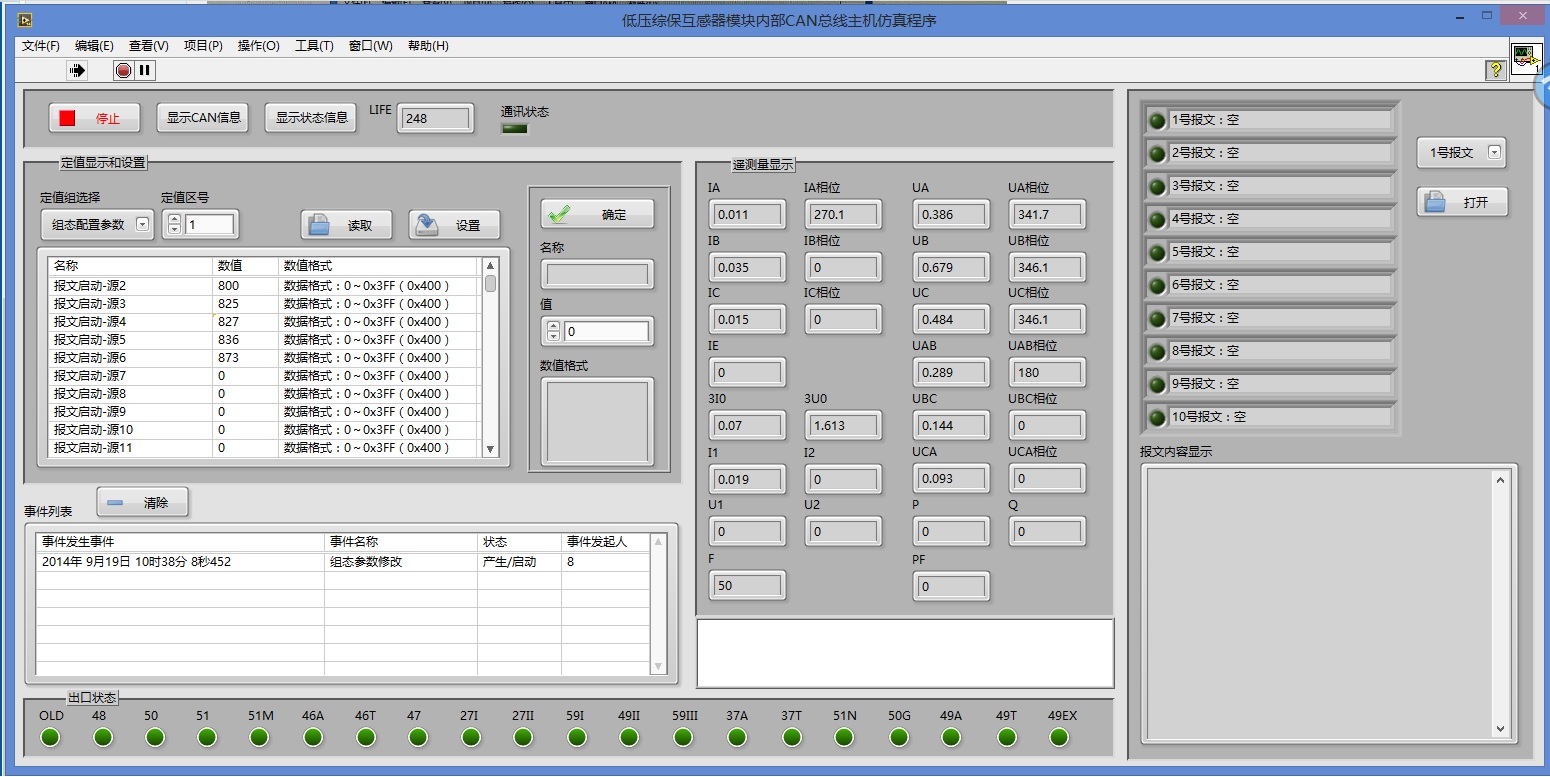Click the 值 field stepper arrows

tap(554, 331)
